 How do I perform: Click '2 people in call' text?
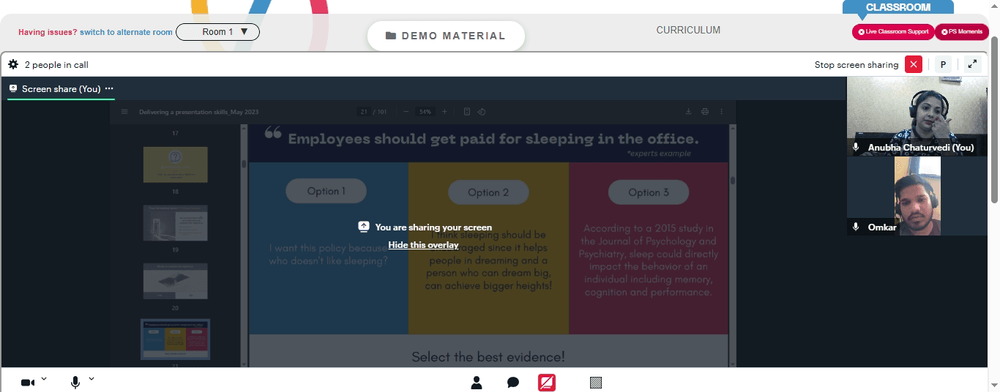tap(56, 64)
